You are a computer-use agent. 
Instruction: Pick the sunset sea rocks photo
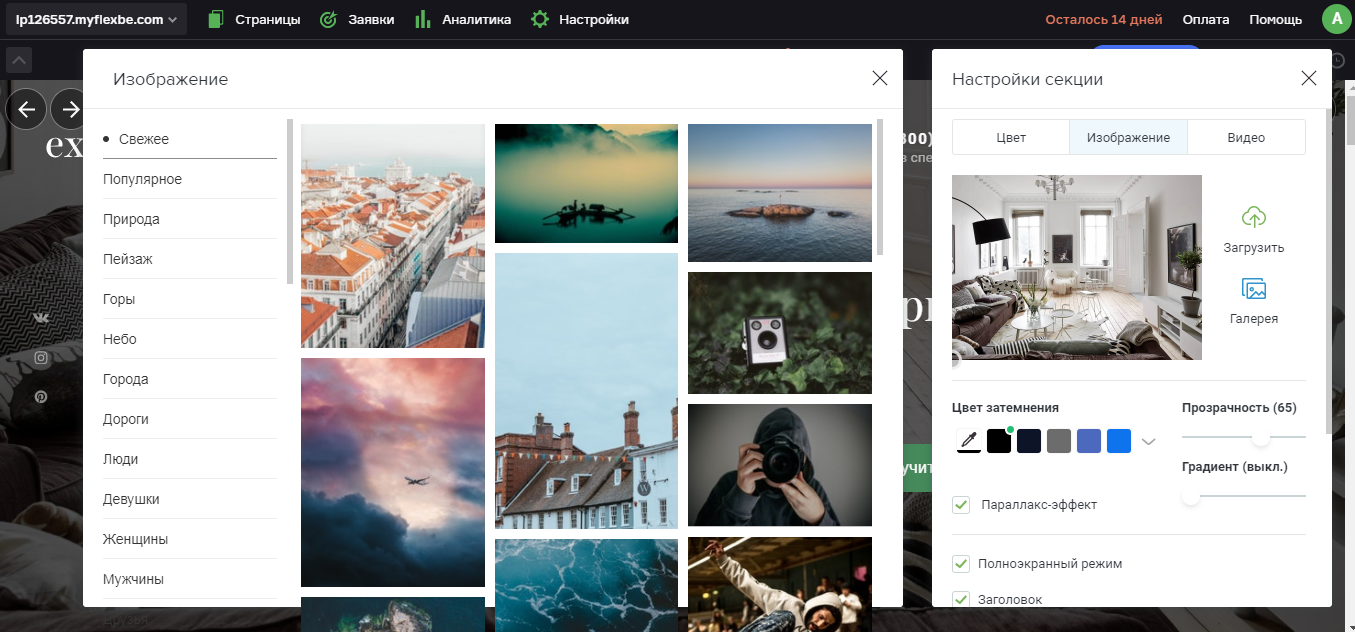point(780,193)
